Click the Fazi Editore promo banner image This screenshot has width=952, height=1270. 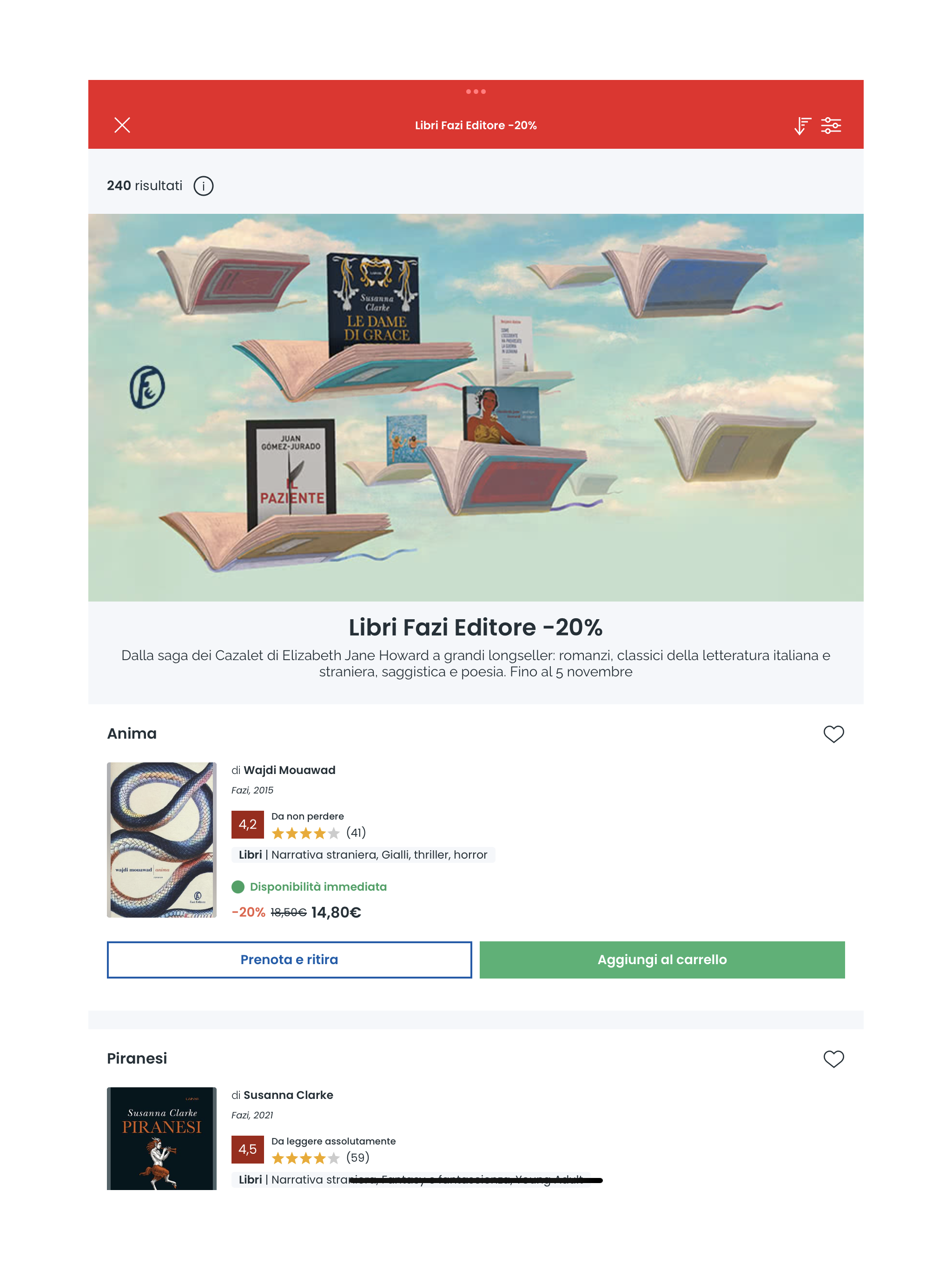click(x=476, y=408)
